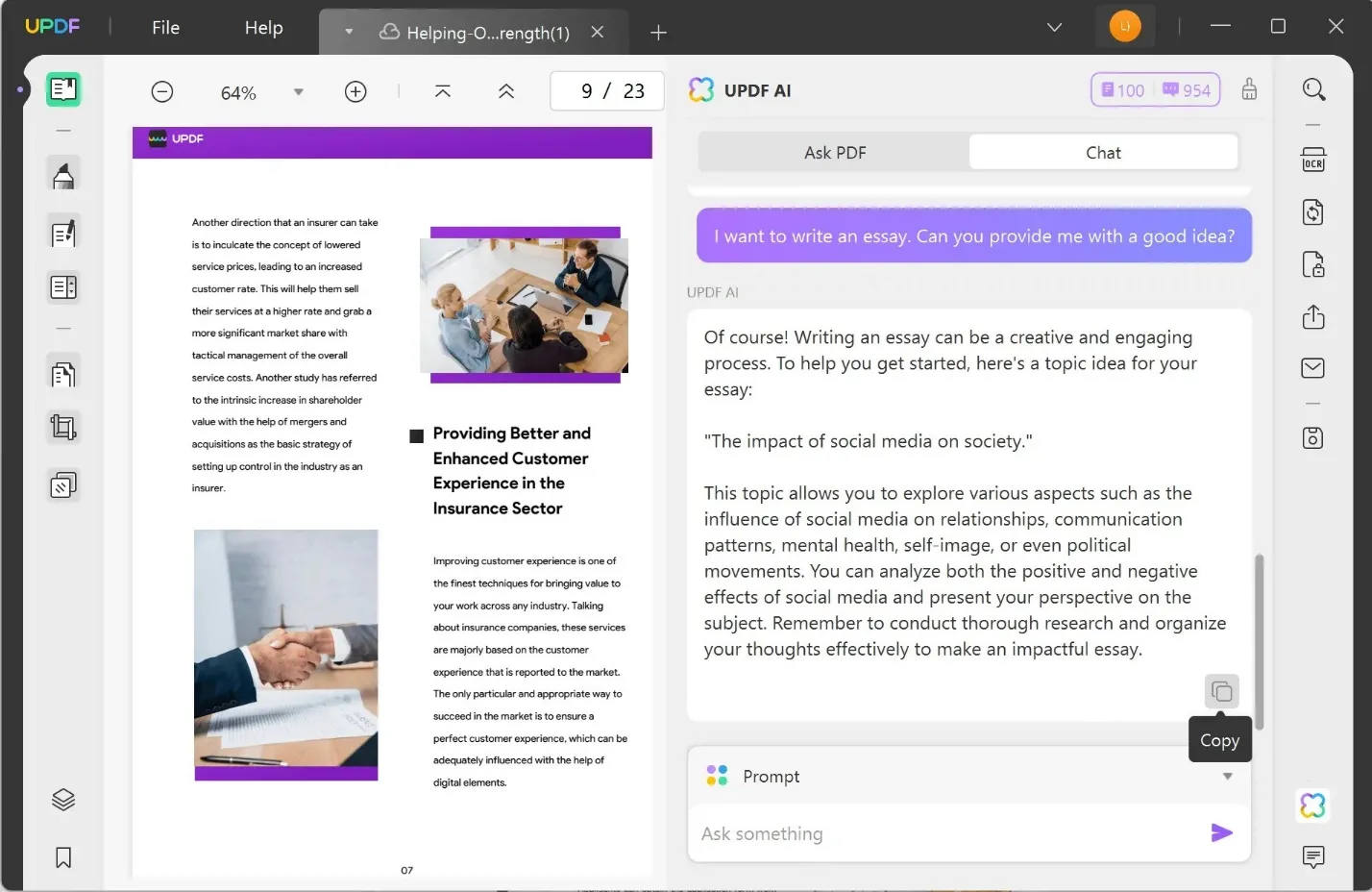Click the UPDF AI logo
The width and height of the screenshot is (1372, 892).
(x=701, y=90)
